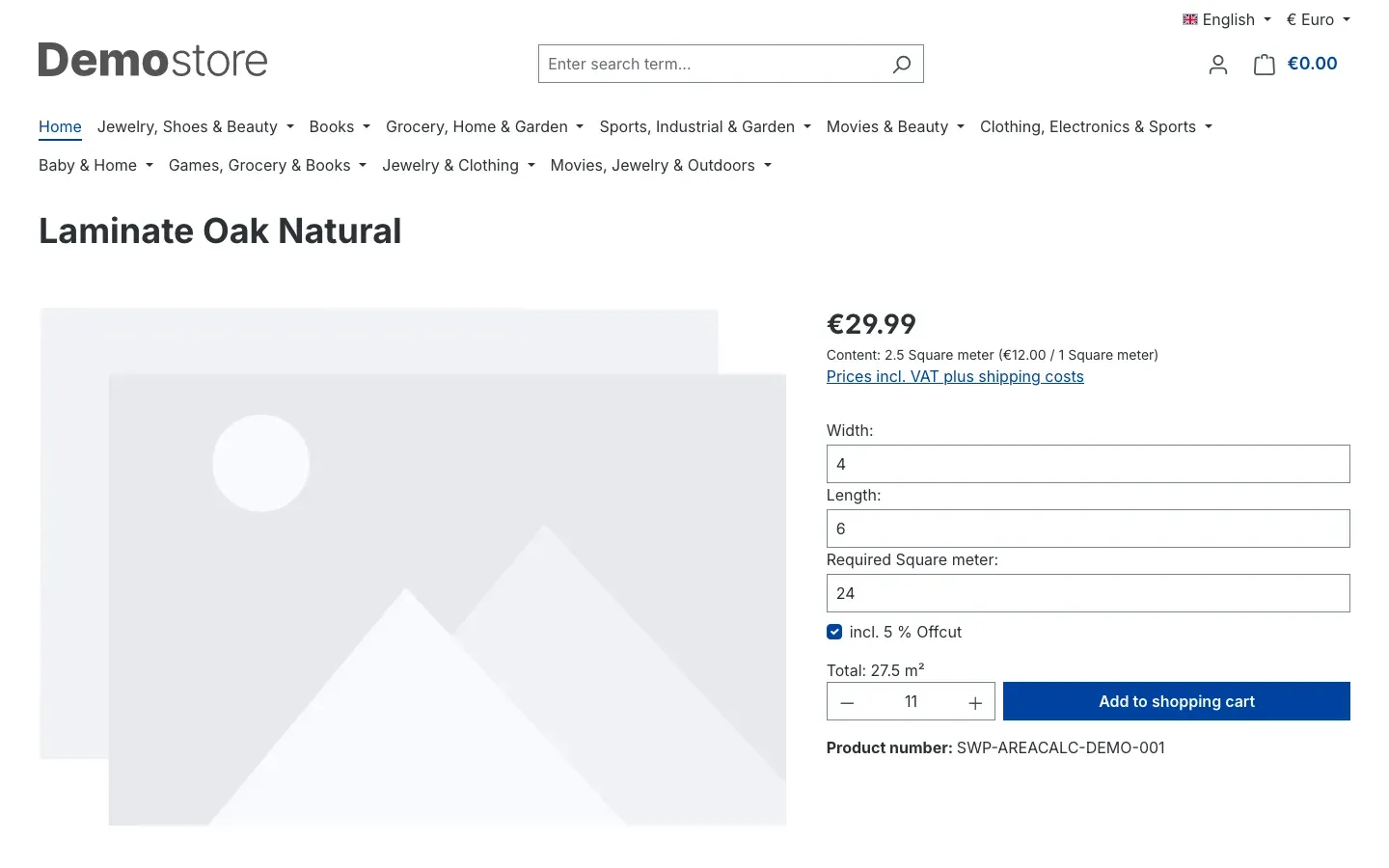Screen dimensions: 1389x868
Task: Toggle the incl. 5 % Offcut checkbox
Action: pyautogui.click(x=834, y=632)
